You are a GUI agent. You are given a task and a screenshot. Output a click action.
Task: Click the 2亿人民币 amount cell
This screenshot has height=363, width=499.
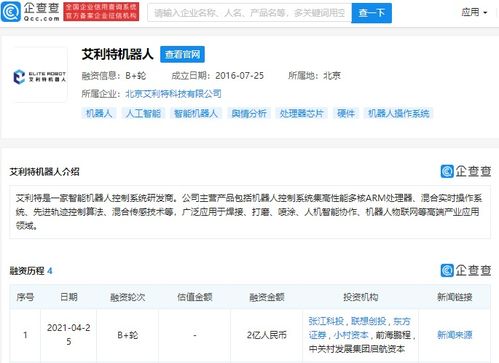[267, 335]
